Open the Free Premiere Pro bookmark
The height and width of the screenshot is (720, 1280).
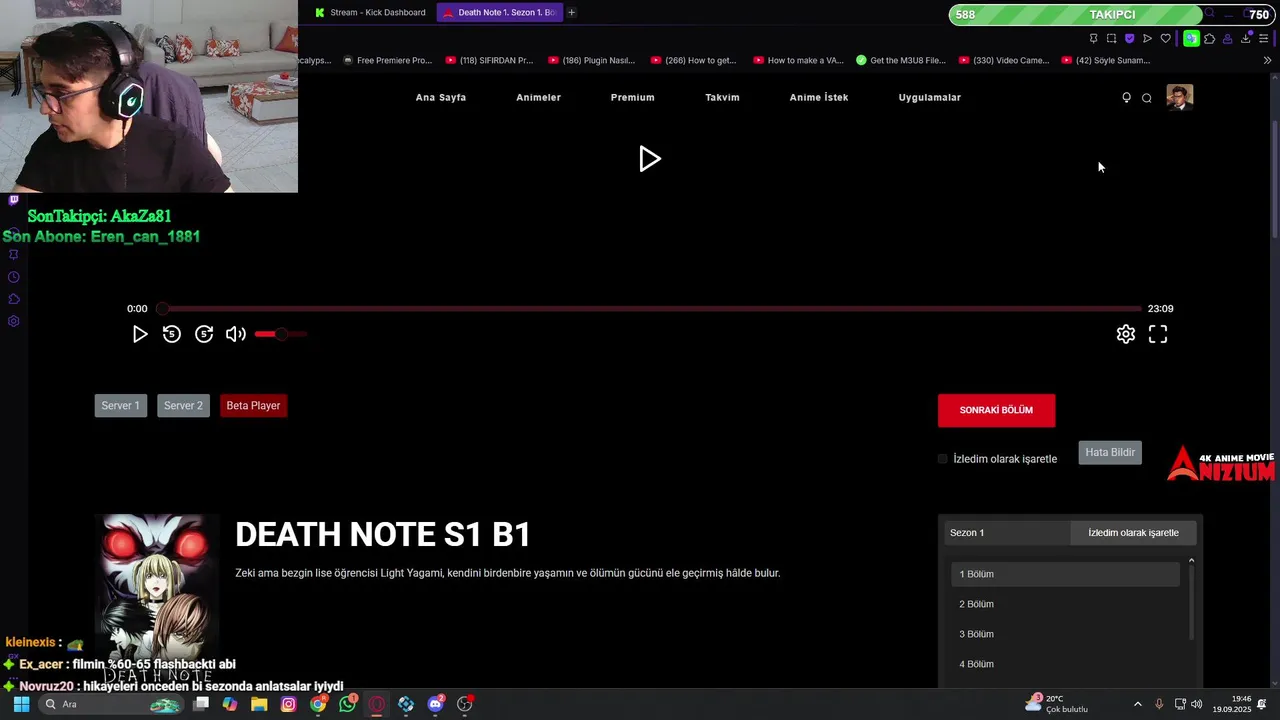(x=386, y=60)
